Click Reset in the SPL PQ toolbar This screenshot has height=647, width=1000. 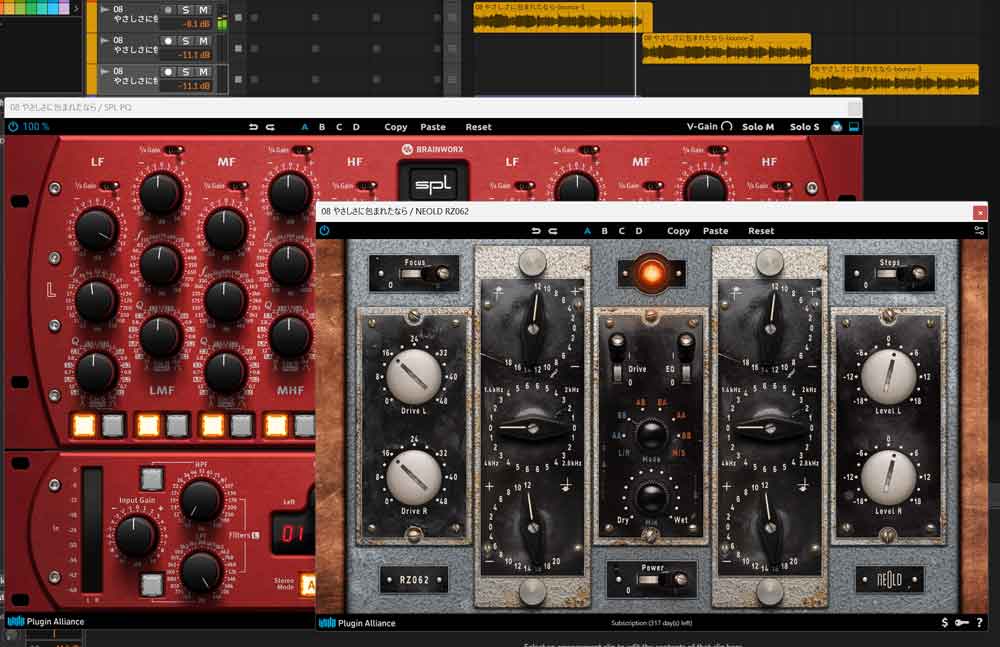(478, 127)
